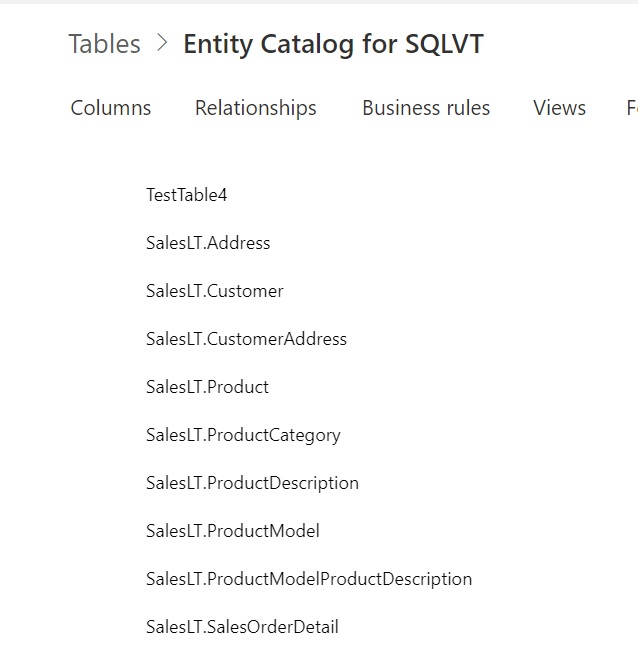
Task: Click the SalesLT.CustomerAddress entry
Action: click(246, 339)
